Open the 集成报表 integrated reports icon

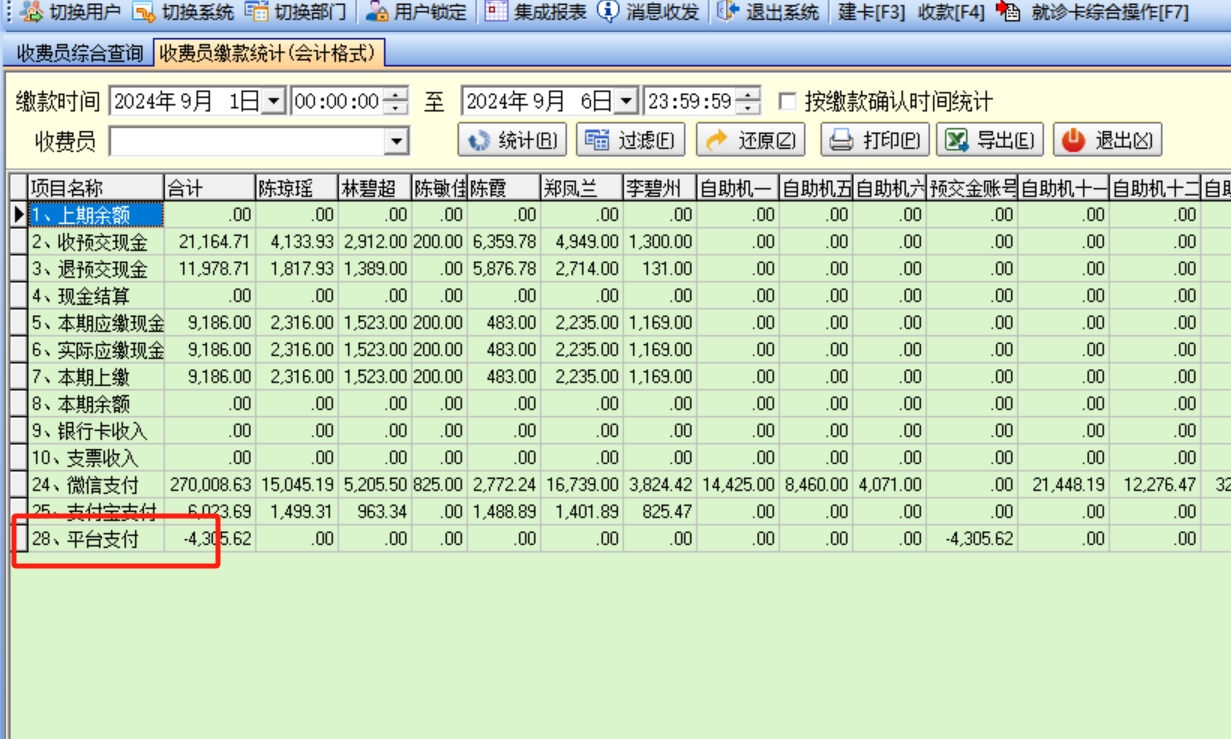point(497,12)
